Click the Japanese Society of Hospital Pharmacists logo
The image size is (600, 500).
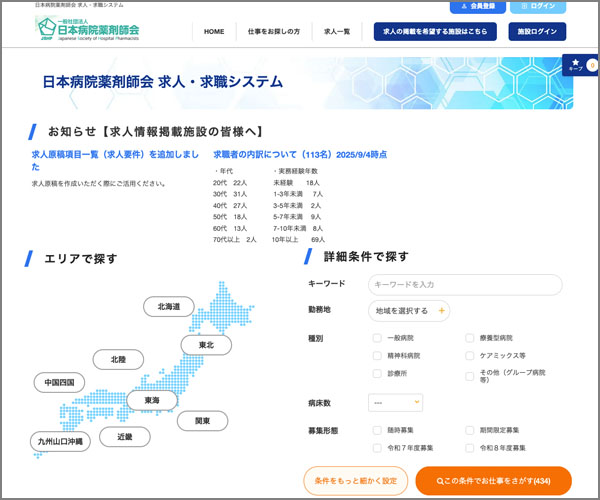coord(87,30)
